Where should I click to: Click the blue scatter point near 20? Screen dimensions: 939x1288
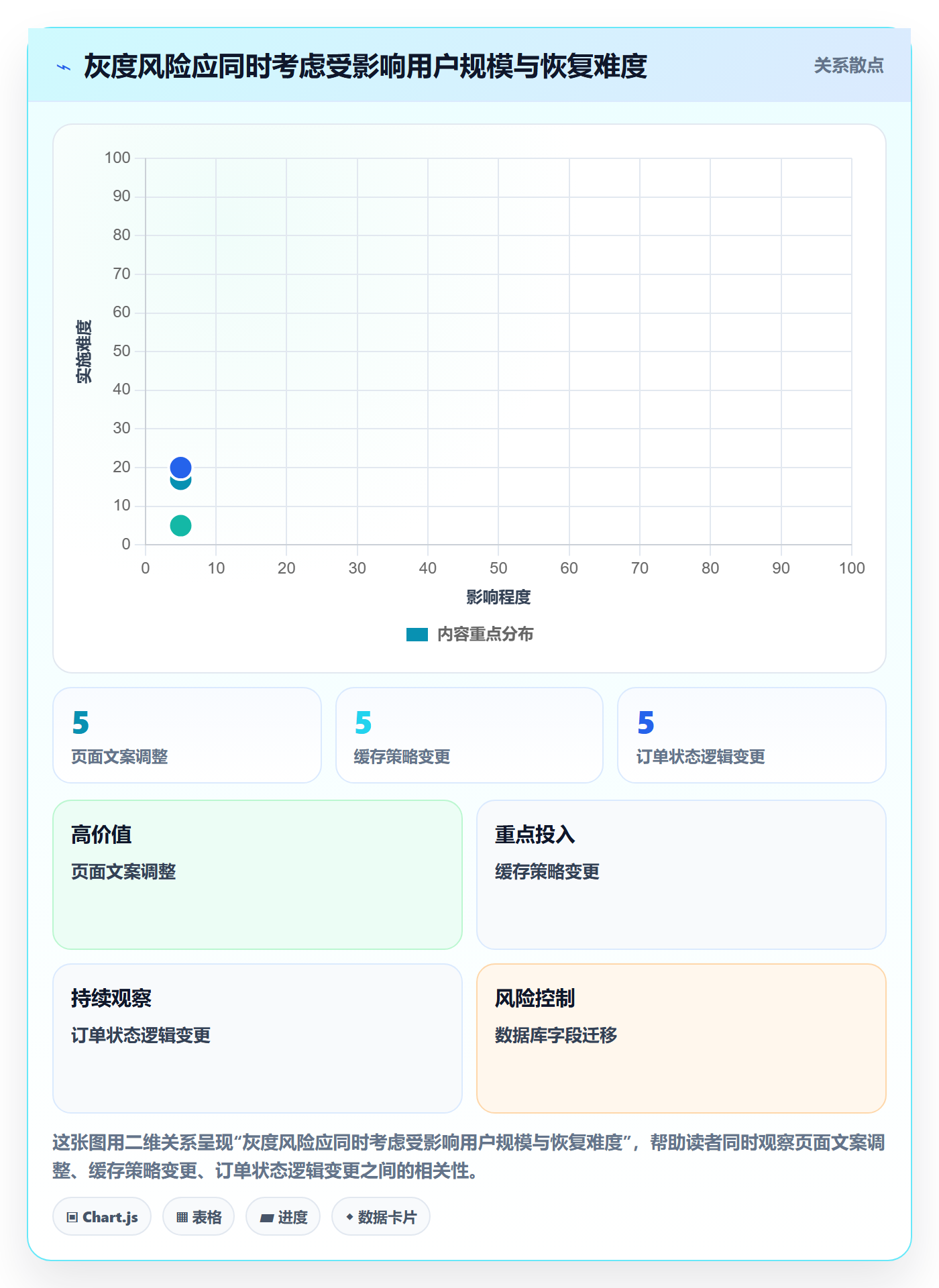(x=180, y=467)
